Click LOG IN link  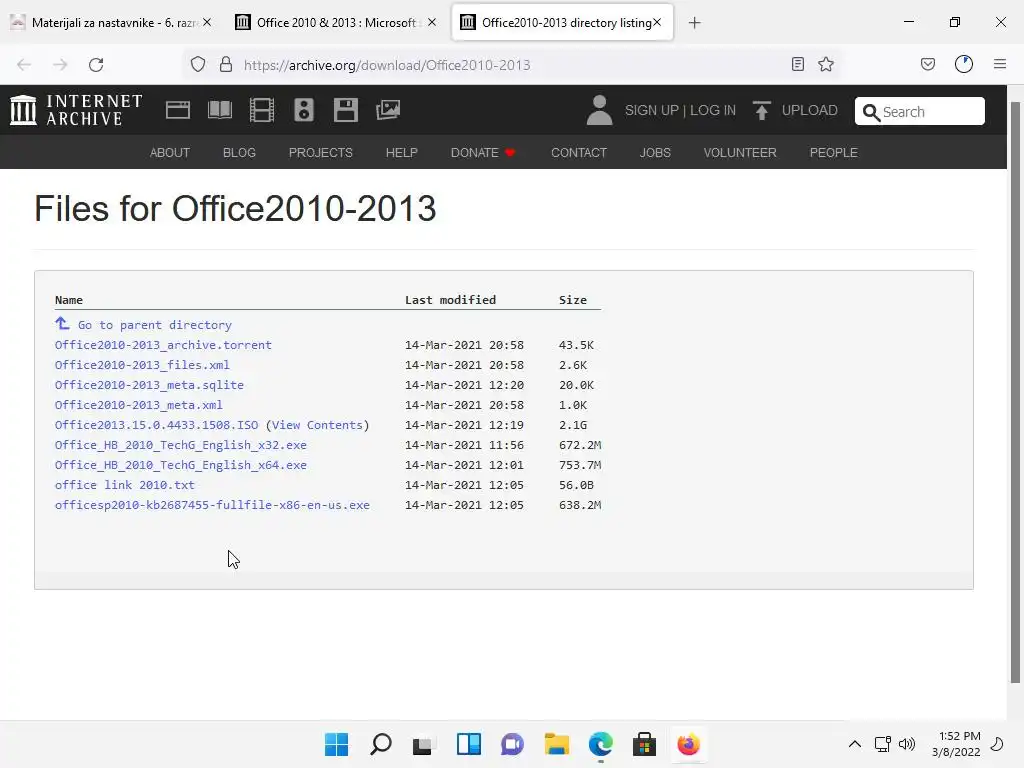[713, 110]
